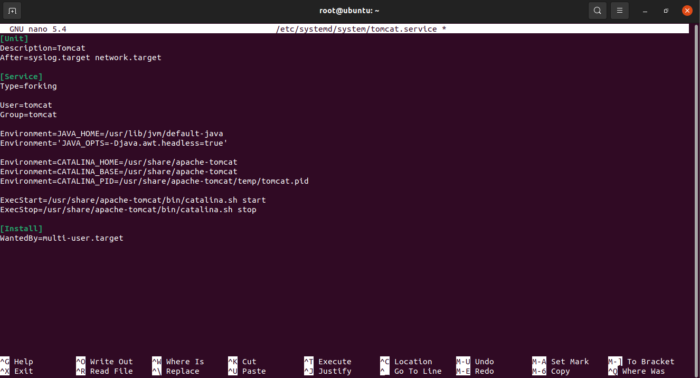Viewport: 700px width, 378px height.
Task: Click the User=tomcat line
Action: (26, 105)
